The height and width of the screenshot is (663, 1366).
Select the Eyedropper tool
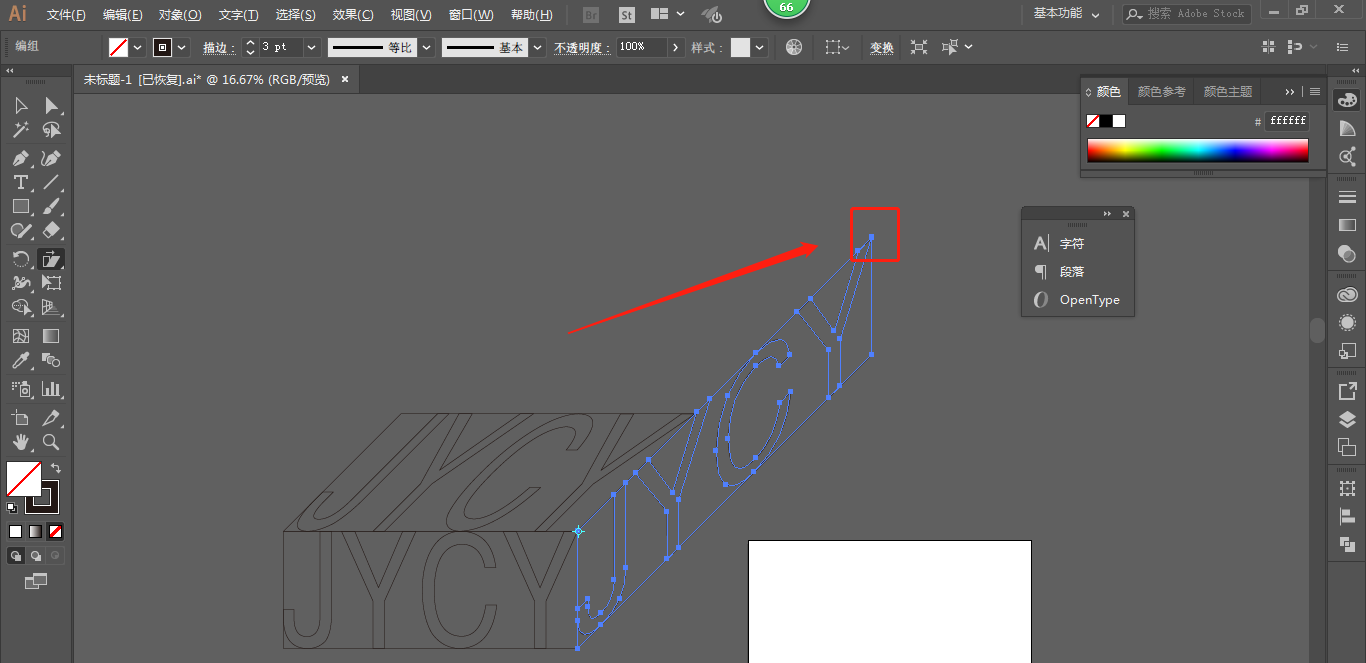(x=20, y=361)
